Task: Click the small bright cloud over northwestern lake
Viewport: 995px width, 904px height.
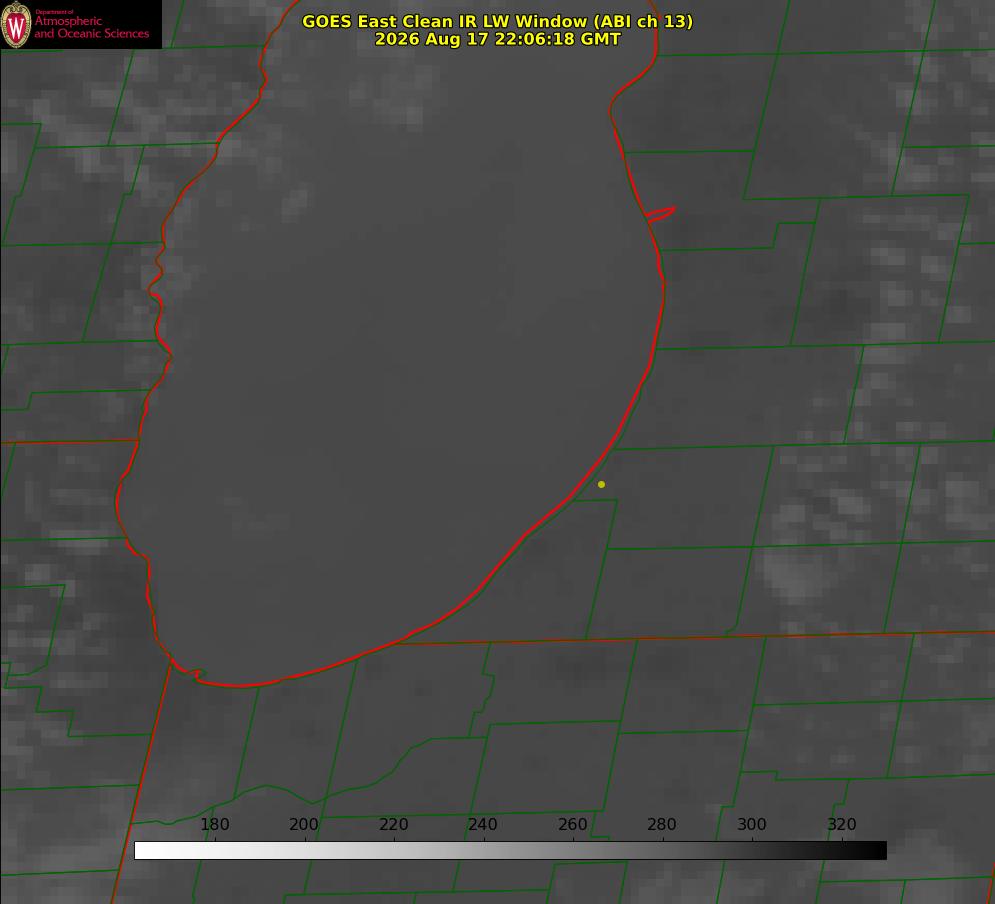Action: (295, 202)
